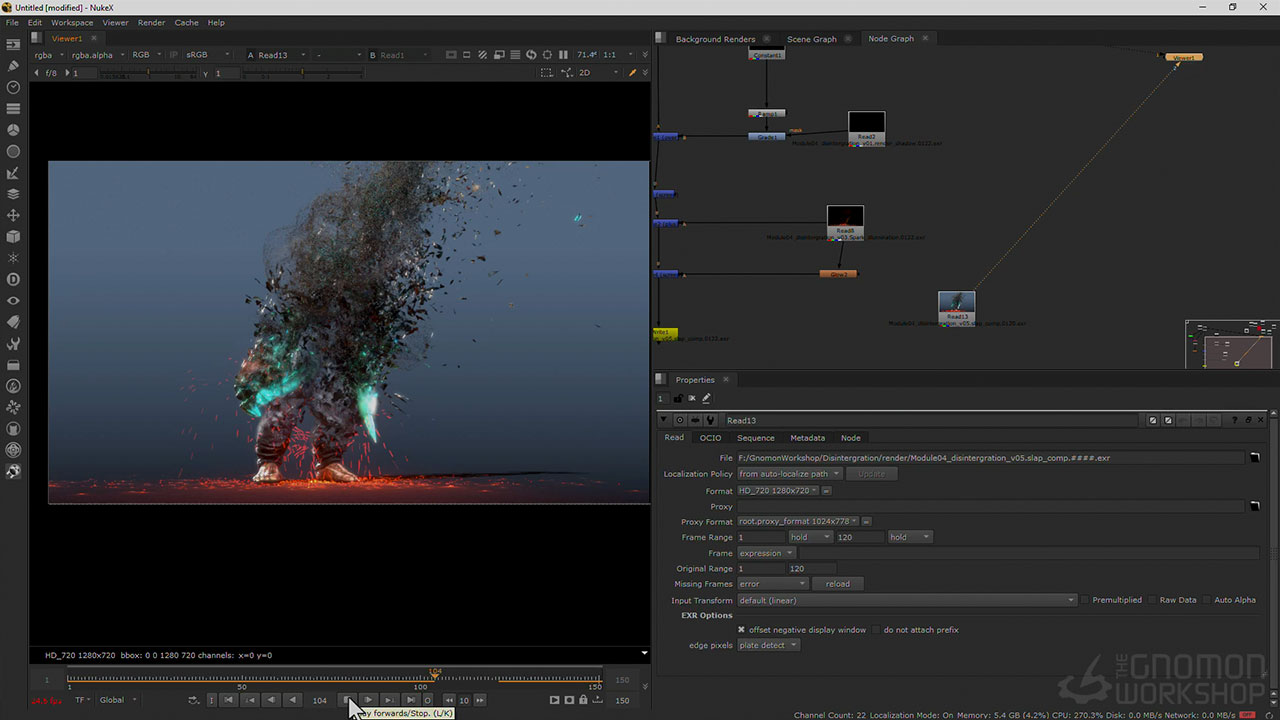Click the pause viewer updates icon
Screen dimensions: 1280x720
[563, 55]
